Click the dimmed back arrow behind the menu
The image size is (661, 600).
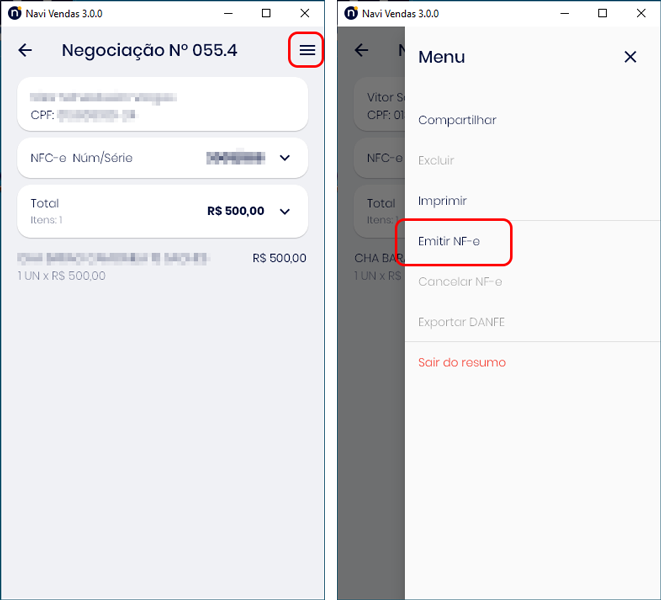click(x=362, y=50)
